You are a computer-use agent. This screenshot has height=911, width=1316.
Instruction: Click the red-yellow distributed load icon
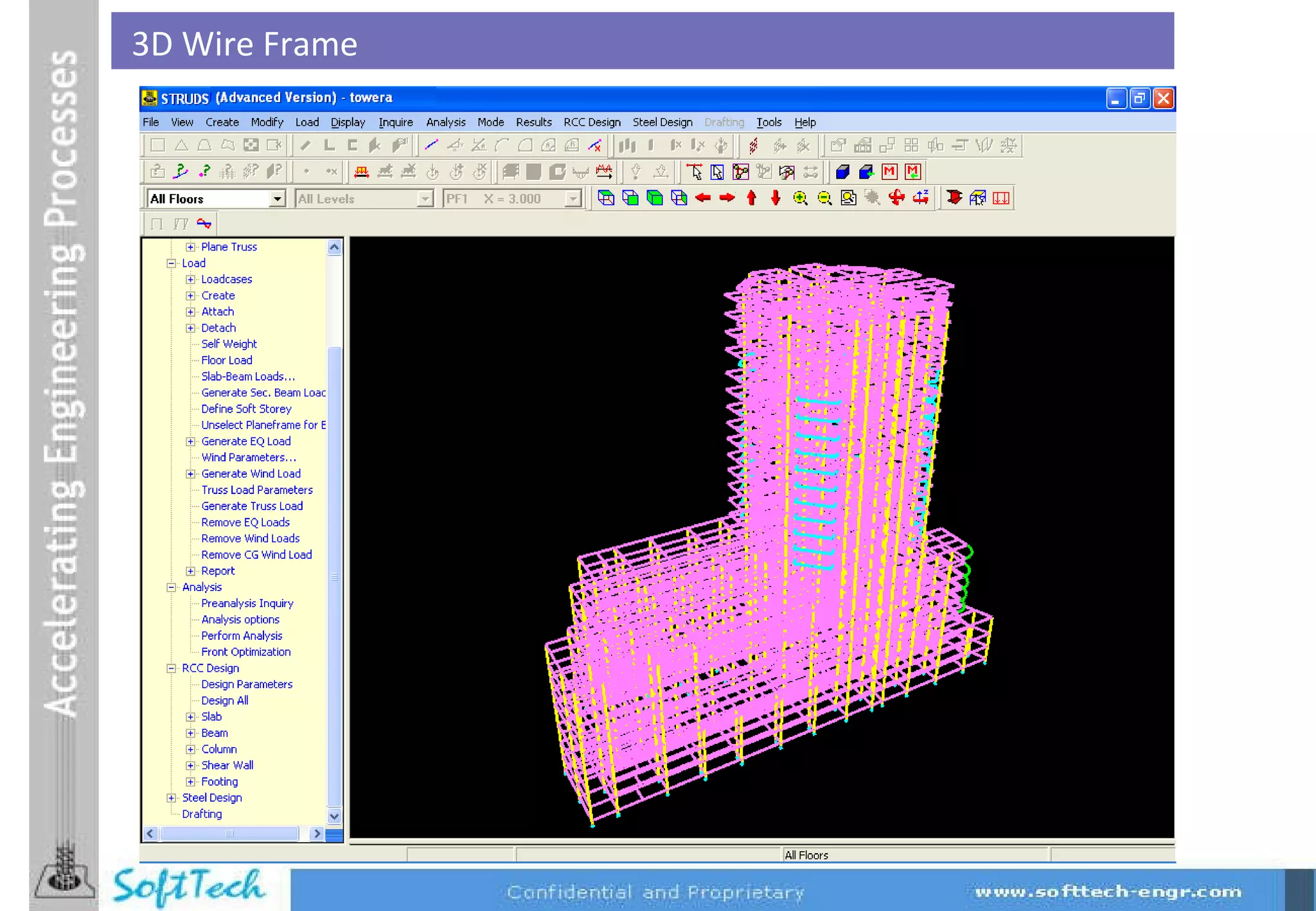coord(362,172)
